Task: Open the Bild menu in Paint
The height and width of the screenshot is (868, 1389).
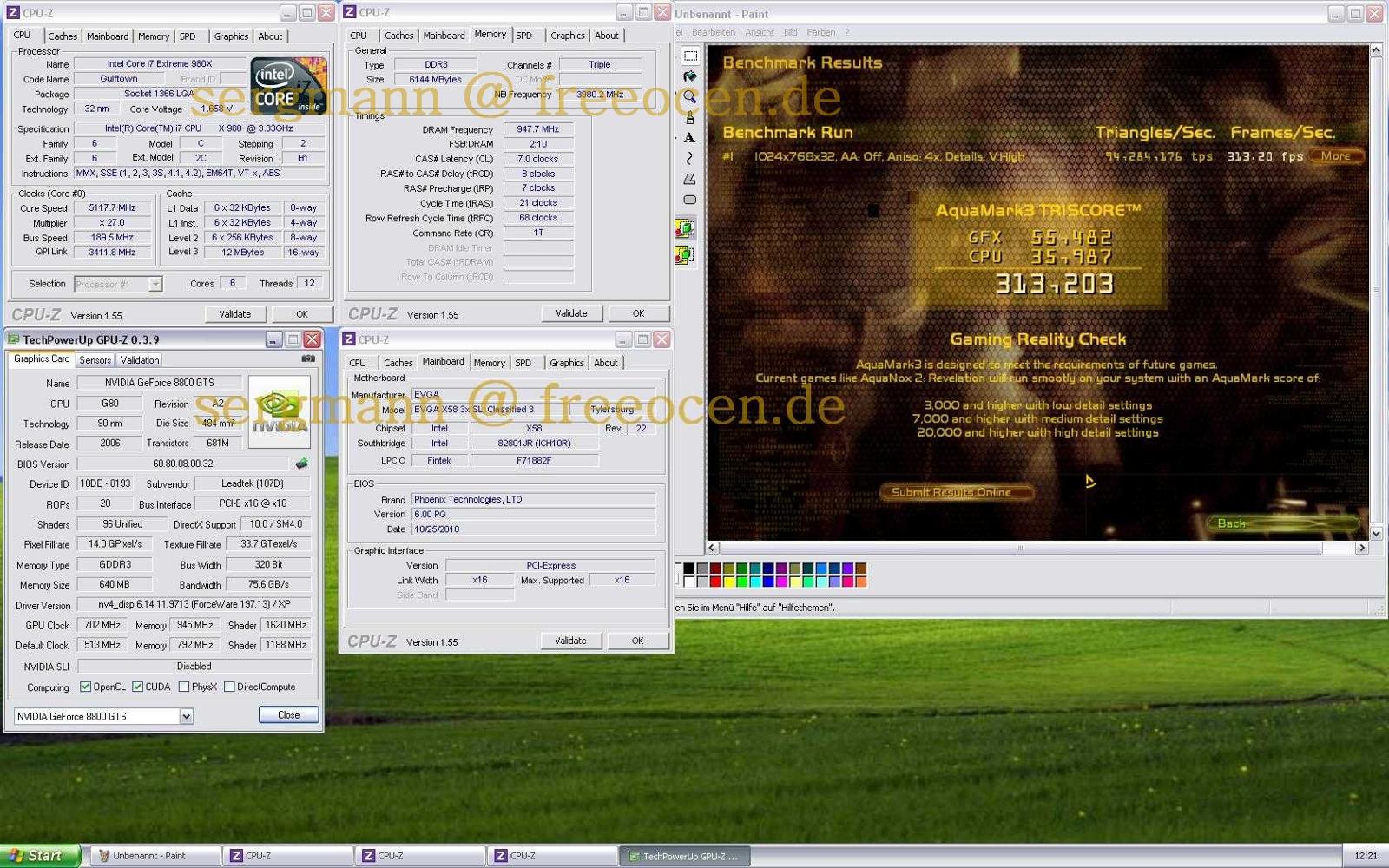Action: 790,32
